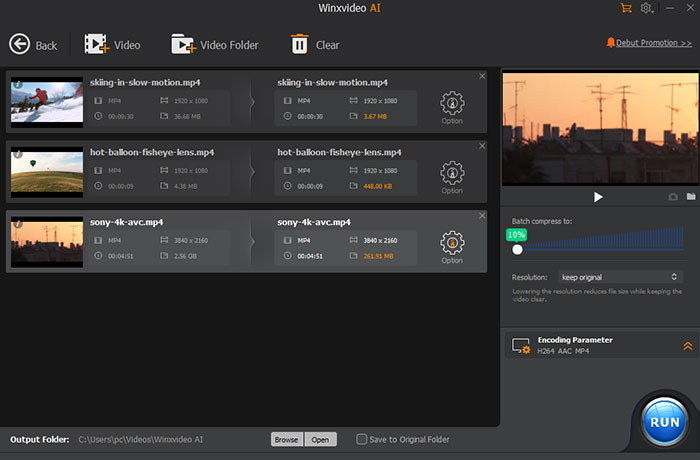700x460 pixels.
Task: Open Option gear for hot-balloon-fisheye-lens.mp4
Action: pos(452,172)
